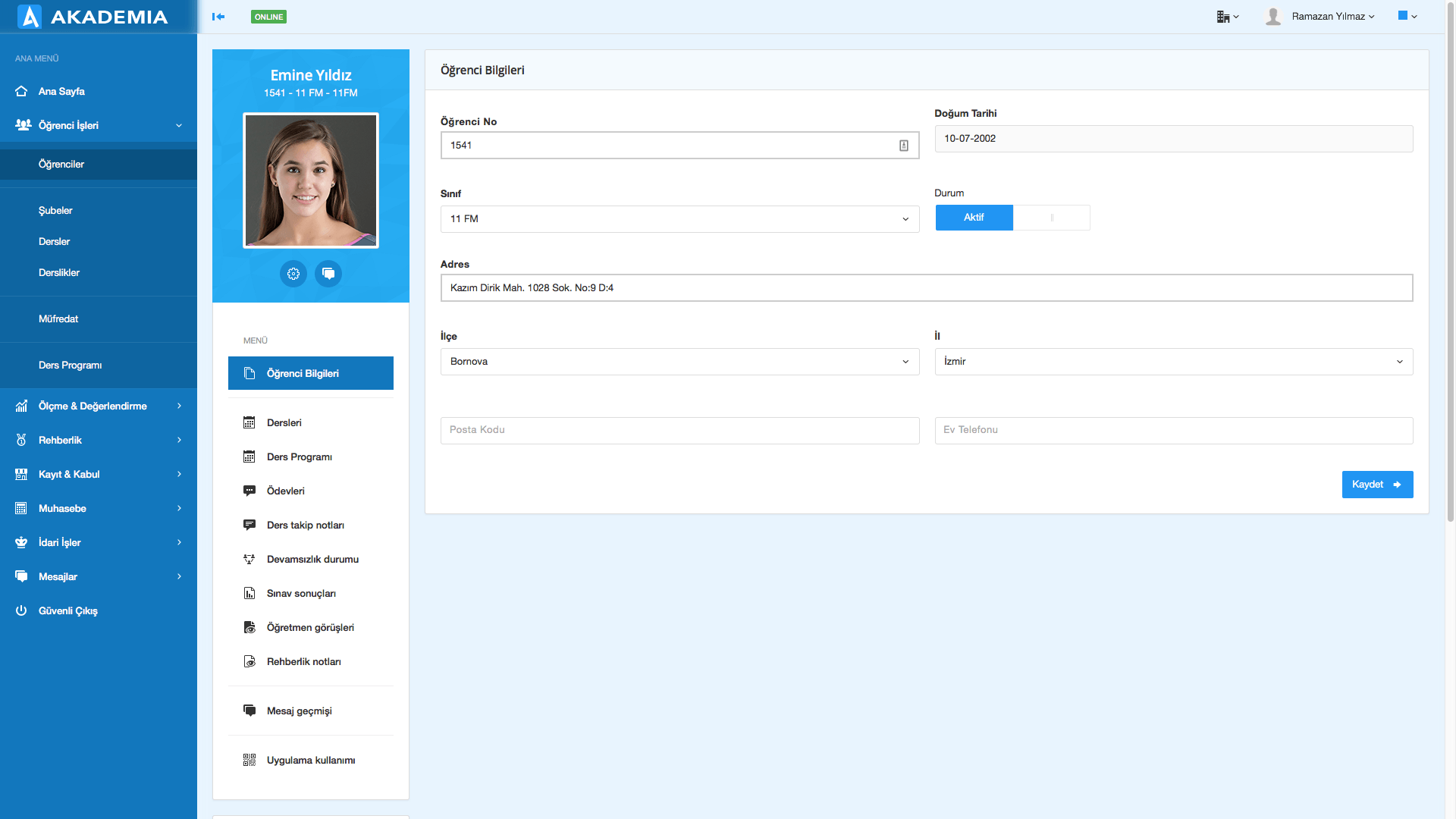Open the building icon menu in header
Viewport: 1456px width, 819px height.
1227,17
